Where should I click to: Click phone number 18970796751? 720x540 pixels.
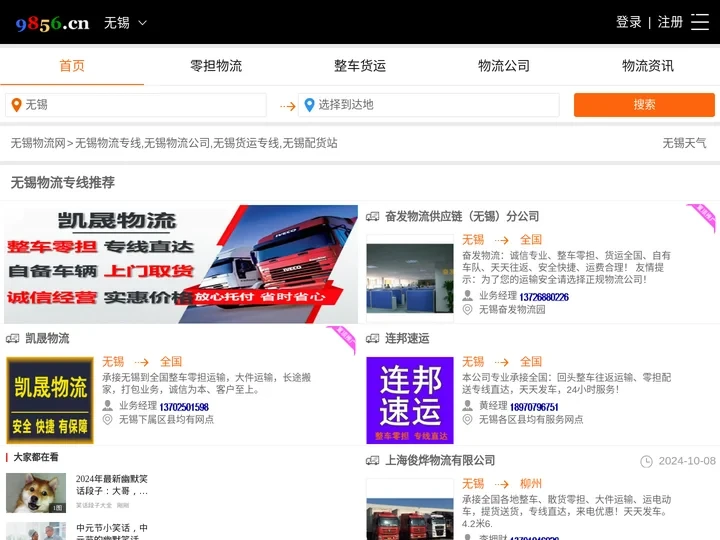click(534, 407)
